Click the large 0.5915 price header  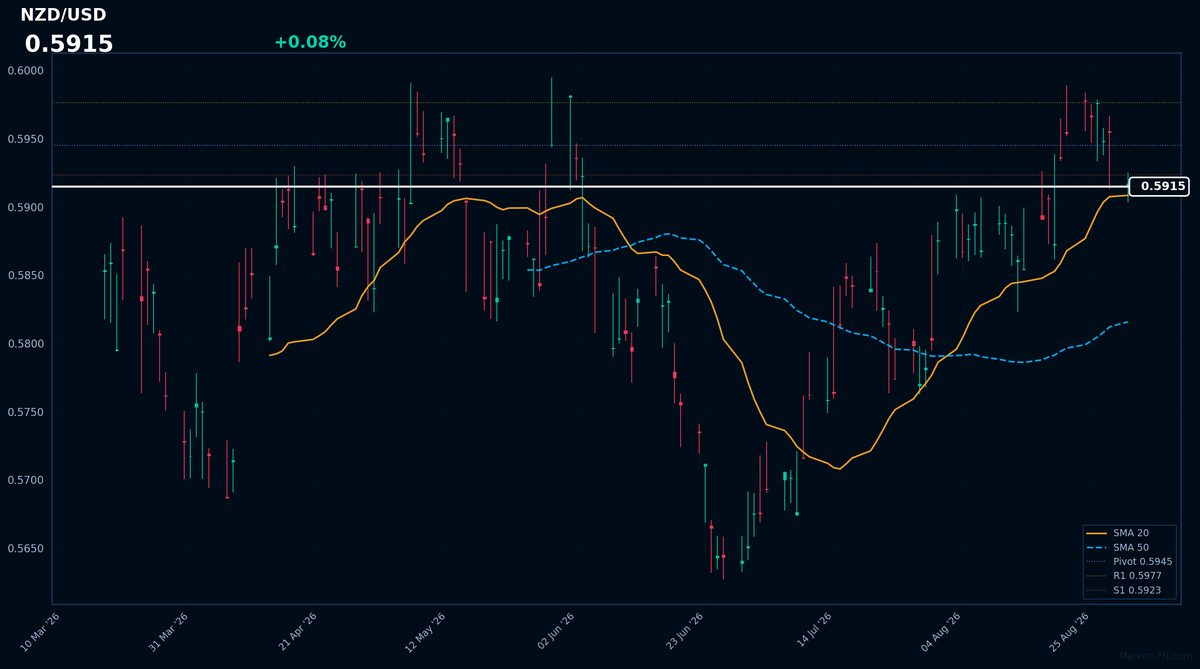click(69, 44)
